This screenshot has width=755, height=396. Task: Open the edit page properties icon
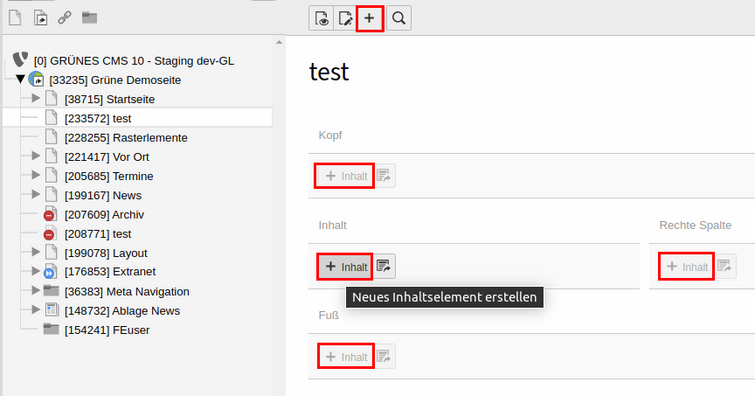345,18
